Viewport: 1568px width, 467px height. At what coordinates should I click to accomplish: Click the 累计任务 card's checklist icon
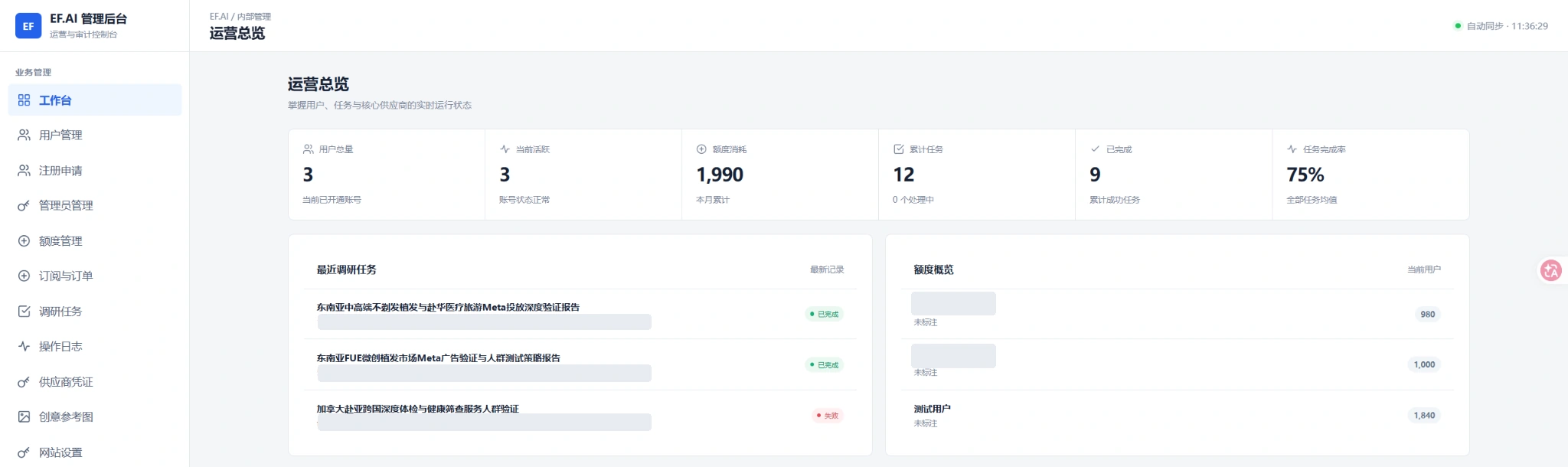899,149
